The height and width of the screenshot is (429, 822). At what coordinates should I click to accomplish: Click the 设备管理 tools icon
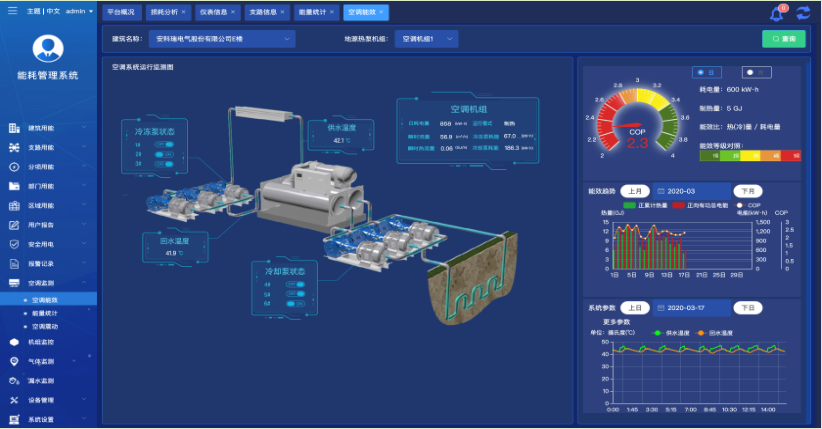pos(14,400)
